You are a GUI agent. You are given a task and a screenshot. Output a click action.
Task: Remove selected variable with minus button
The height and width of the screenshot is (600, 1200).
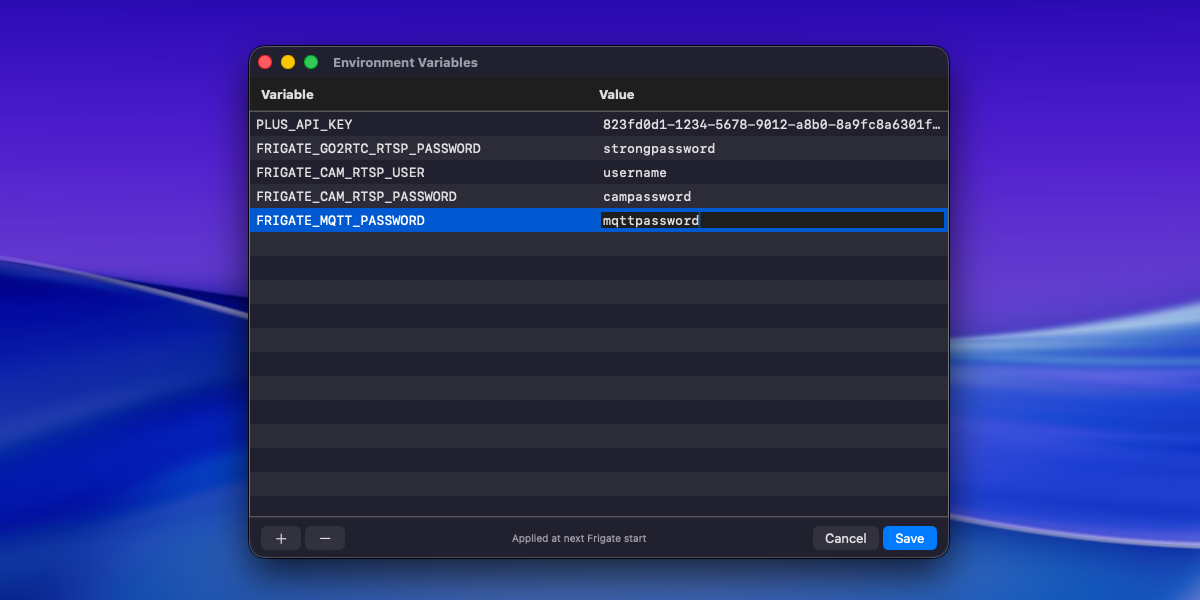[325, 538]
